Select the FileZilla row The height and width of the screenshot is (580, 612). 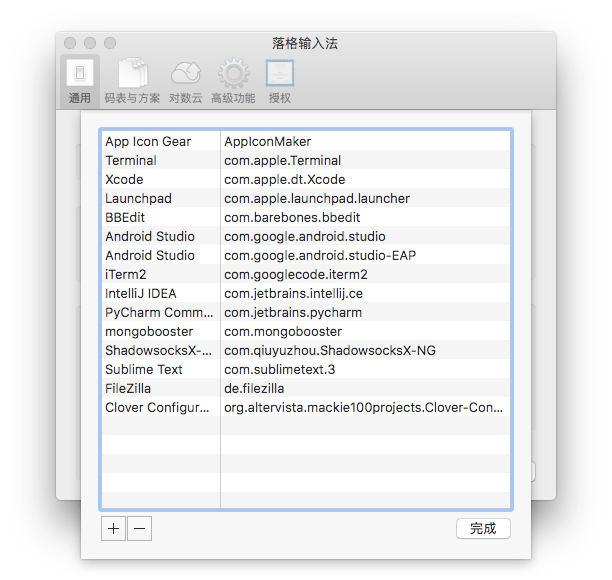pos(306,389)
